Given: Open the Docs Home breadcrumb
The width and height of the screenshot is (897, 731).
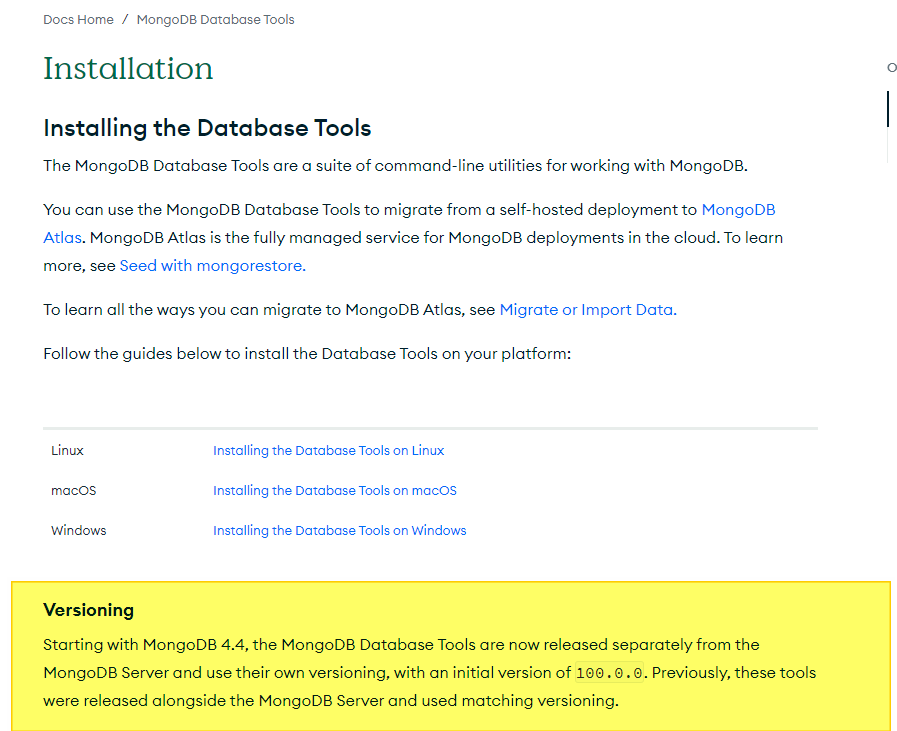Looking at the screenshot, I should coord(78,20).
